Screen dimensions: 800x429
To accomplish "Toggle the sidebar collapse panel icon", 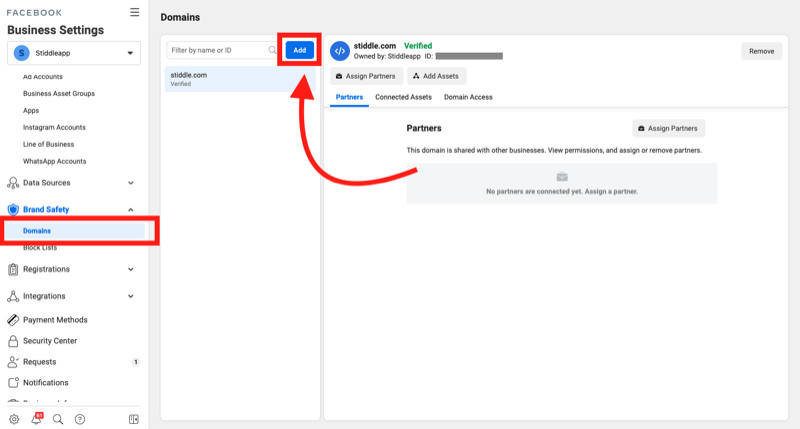I will (x=134, y=419).
